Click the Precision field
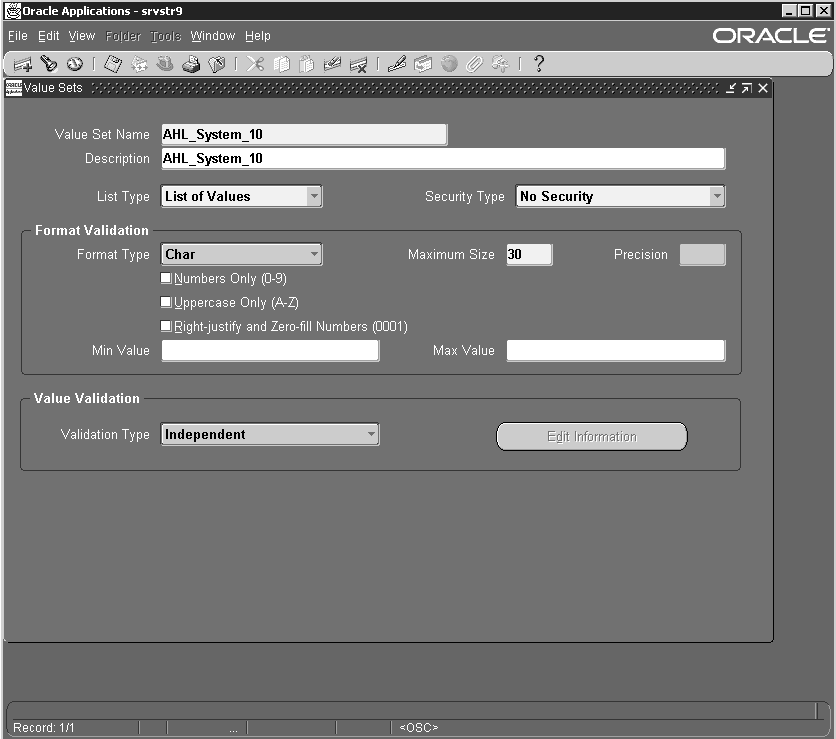836x739 pixels. 702,254
